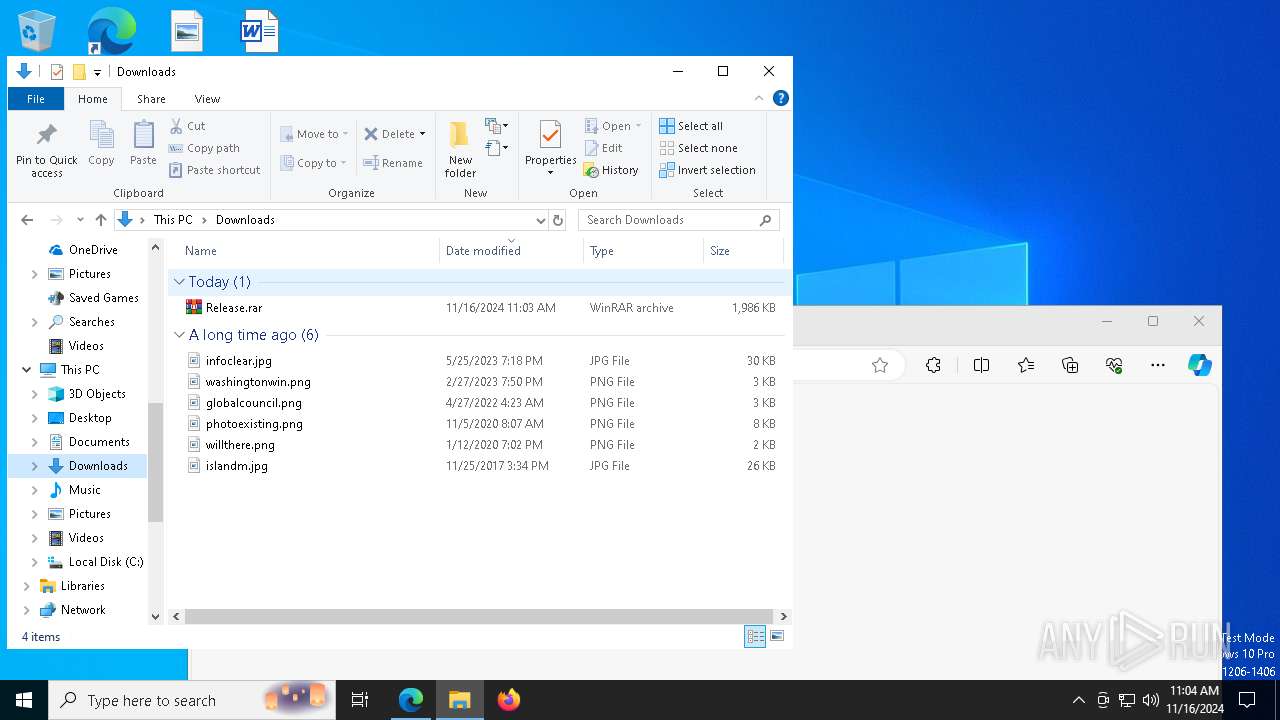The height and width of the screenshot is (720, 1280).
Task: Click the horizontal scrollbar in file list
Action: [x=479, y=617]
